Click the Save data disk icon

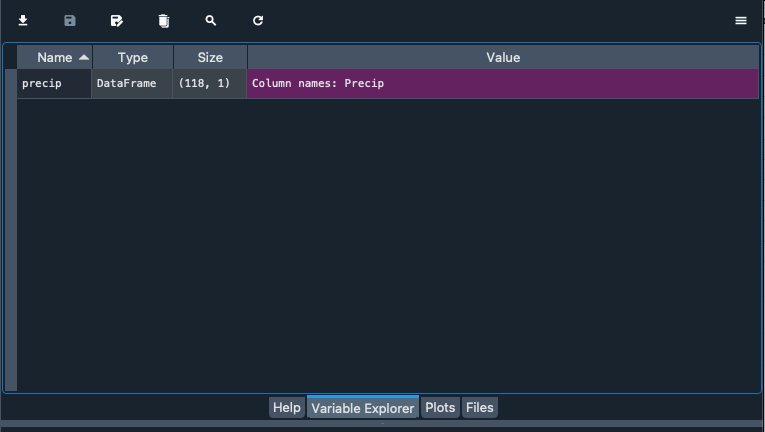[x=70, y=20]
